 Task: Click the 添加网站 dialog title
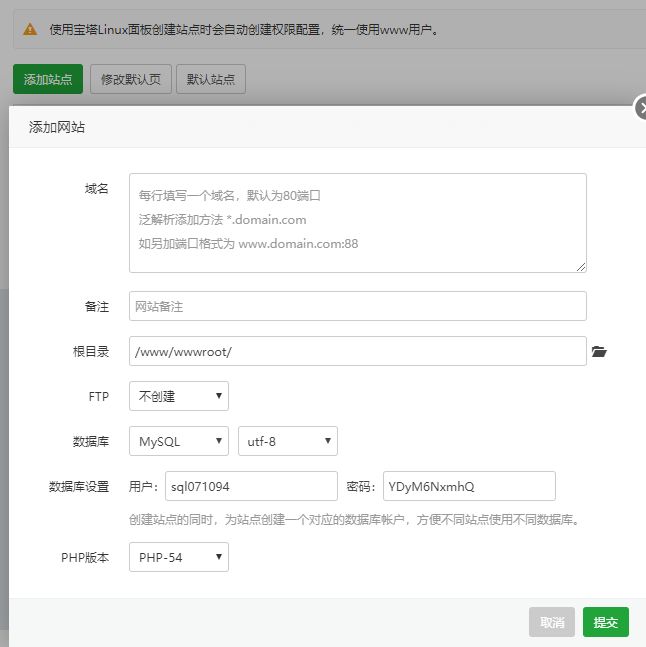click(x=57, y=127)
